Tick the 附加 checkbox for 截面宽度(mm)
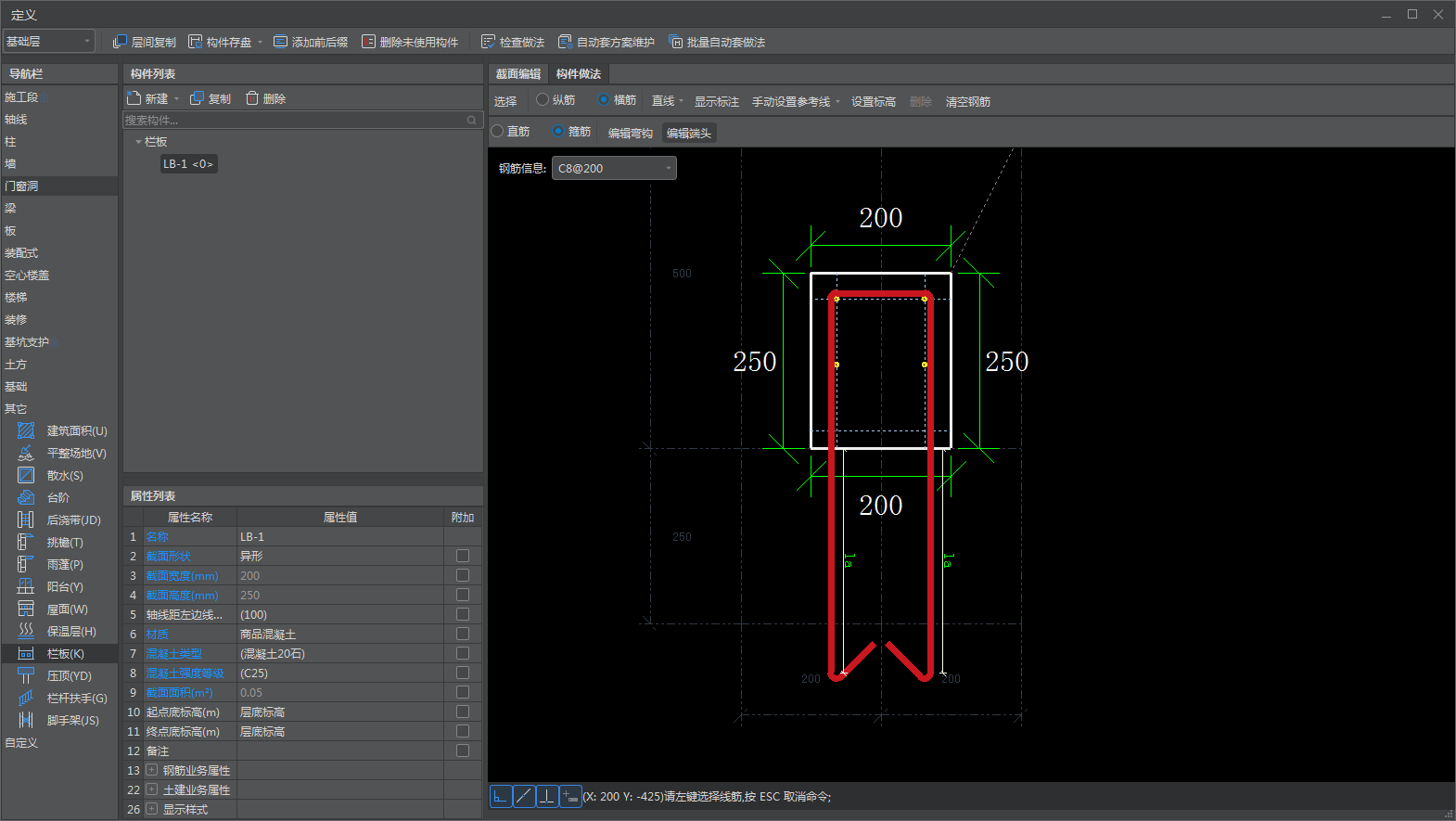This screenshot has height=821, width=1456. (463, 575)
